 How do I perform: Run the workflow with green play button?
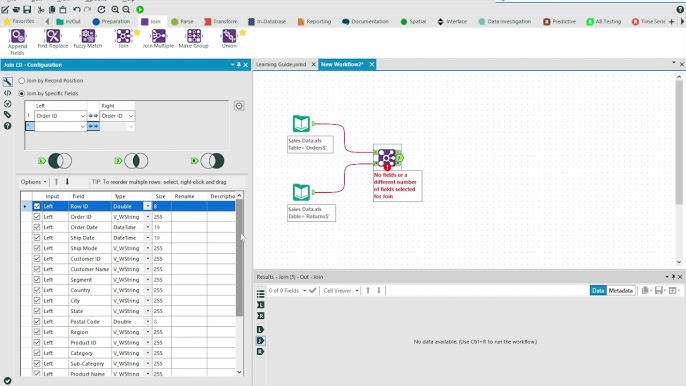[x=140, y=9]
